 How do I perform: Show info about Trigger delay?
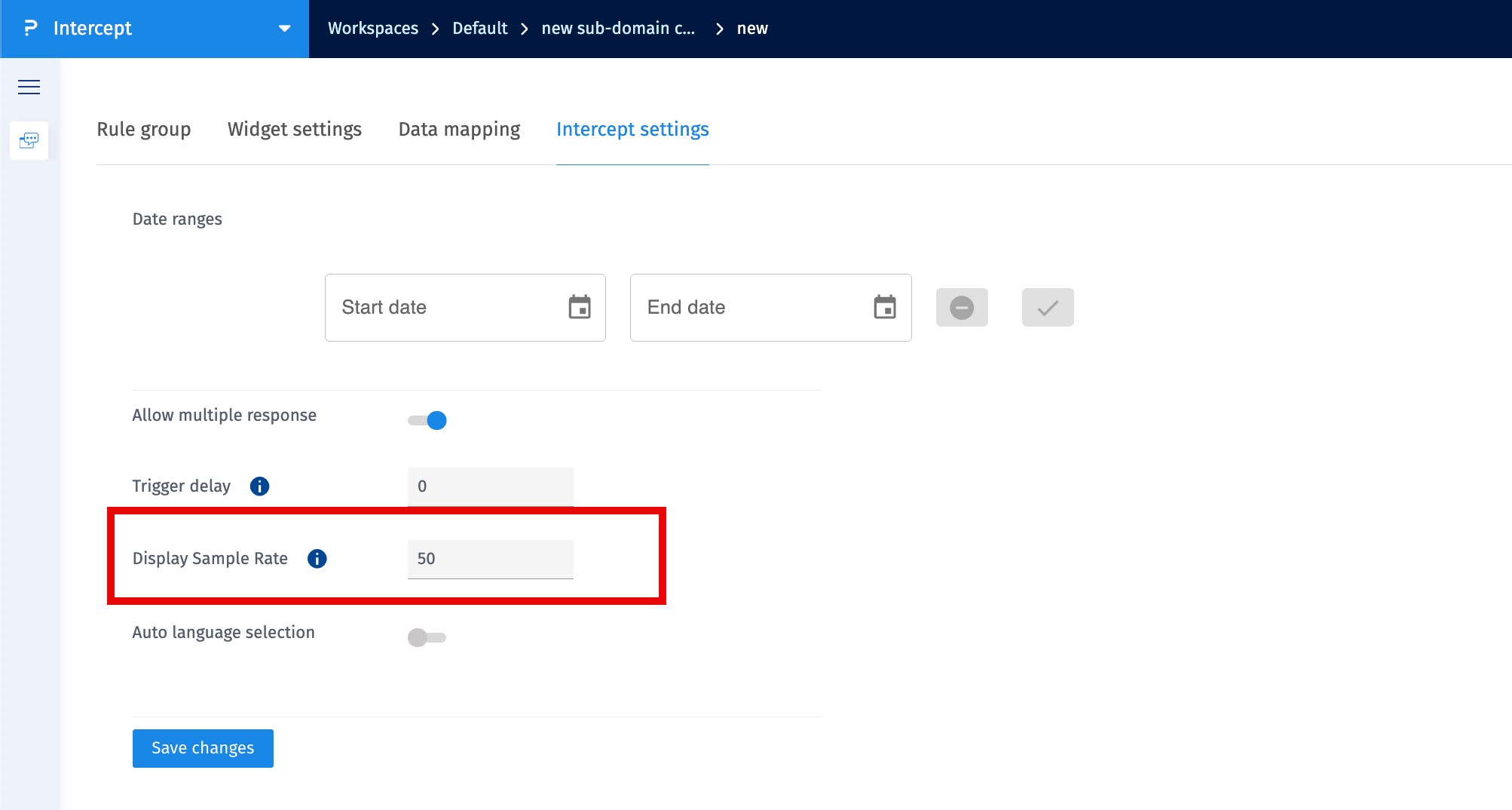[x=259, y=486]
